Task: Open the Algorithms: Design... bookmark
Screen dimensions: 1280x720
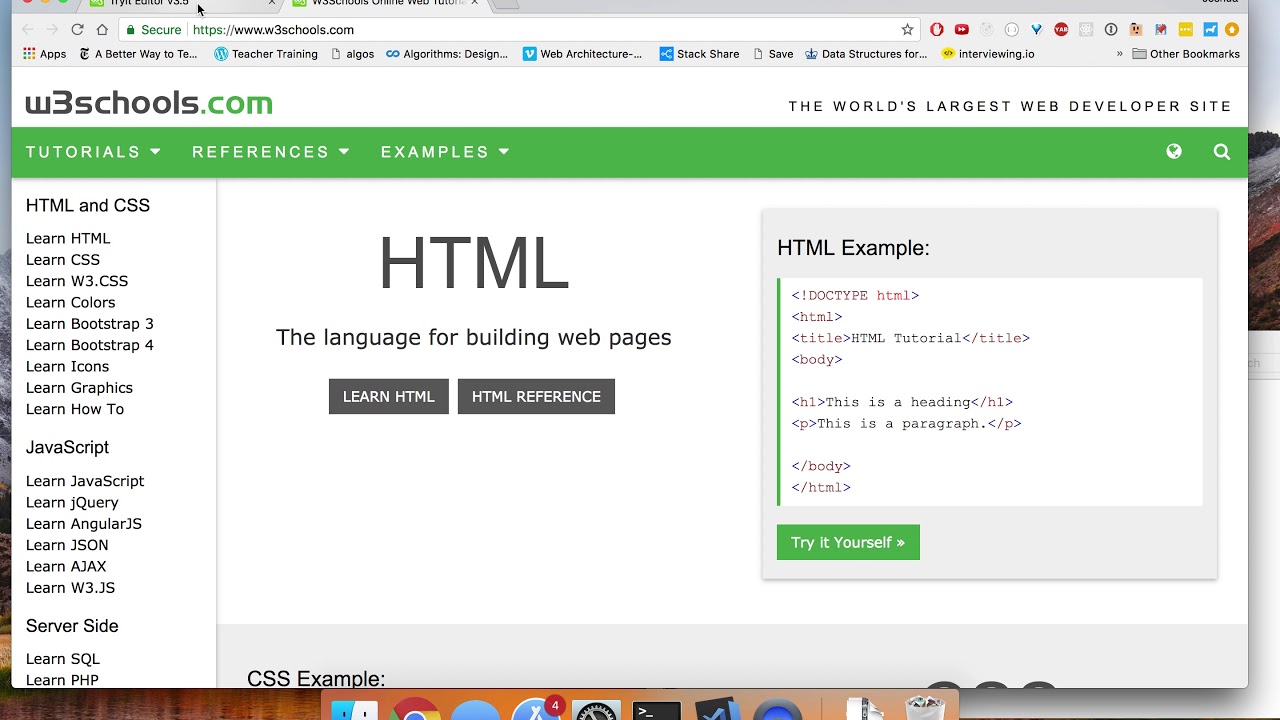Action: click(x=447, y=54)
